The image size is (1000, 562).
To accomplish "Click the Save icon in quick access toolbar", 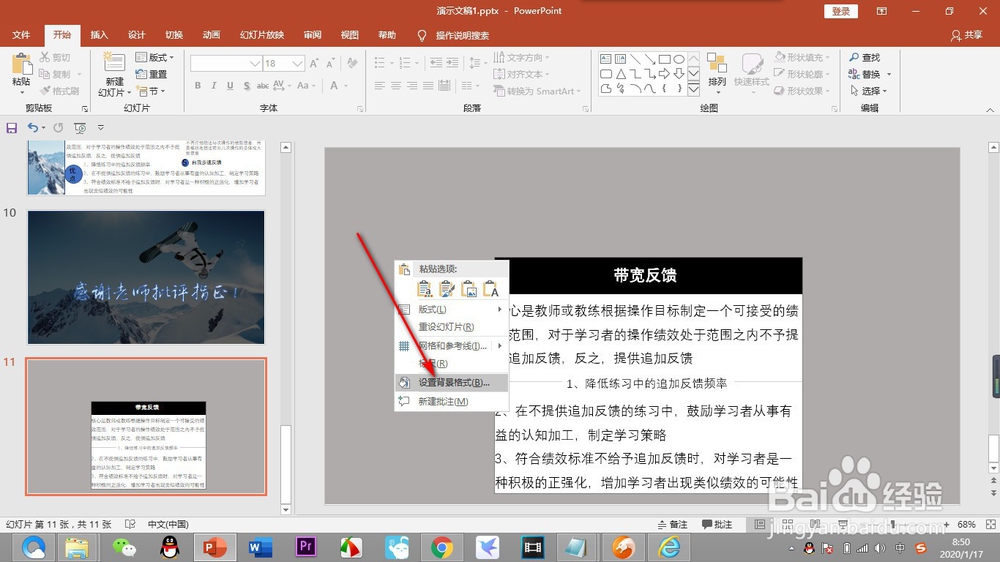I will pos(11,128).
